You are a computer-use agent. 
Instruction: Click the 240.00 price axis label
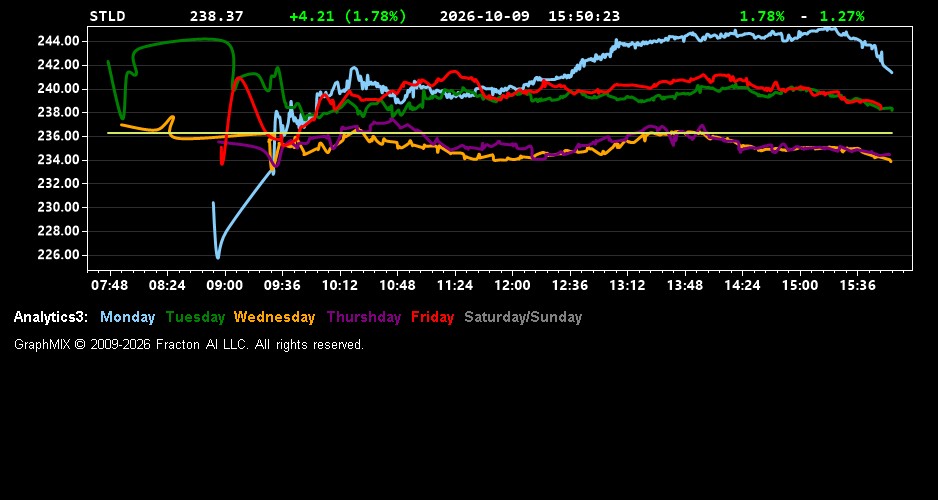coord(58,89)
